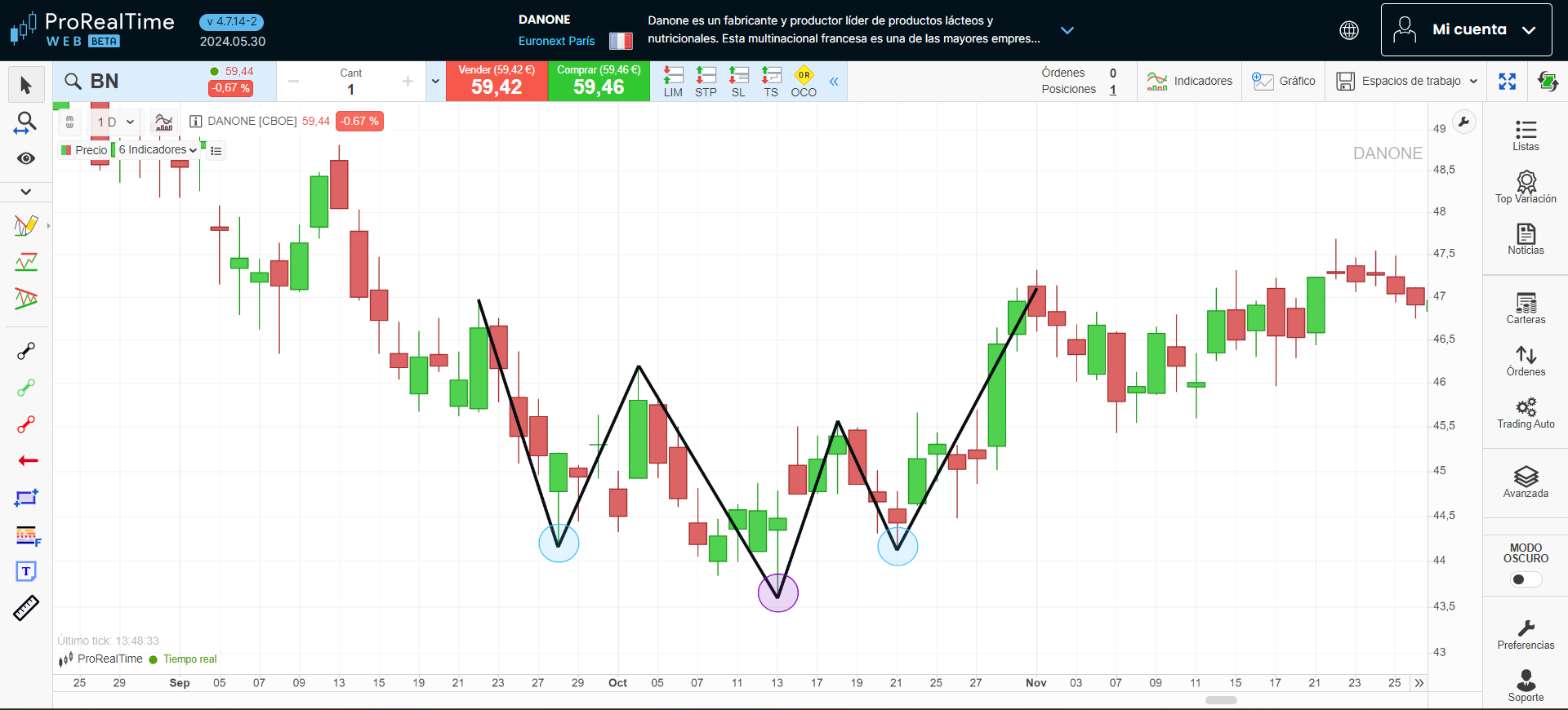Image resolution: width=1568 pixels, height=710 pixels.
Task: Open Espacios de trabajo dropdown
Action: (x=1407, y=82)
